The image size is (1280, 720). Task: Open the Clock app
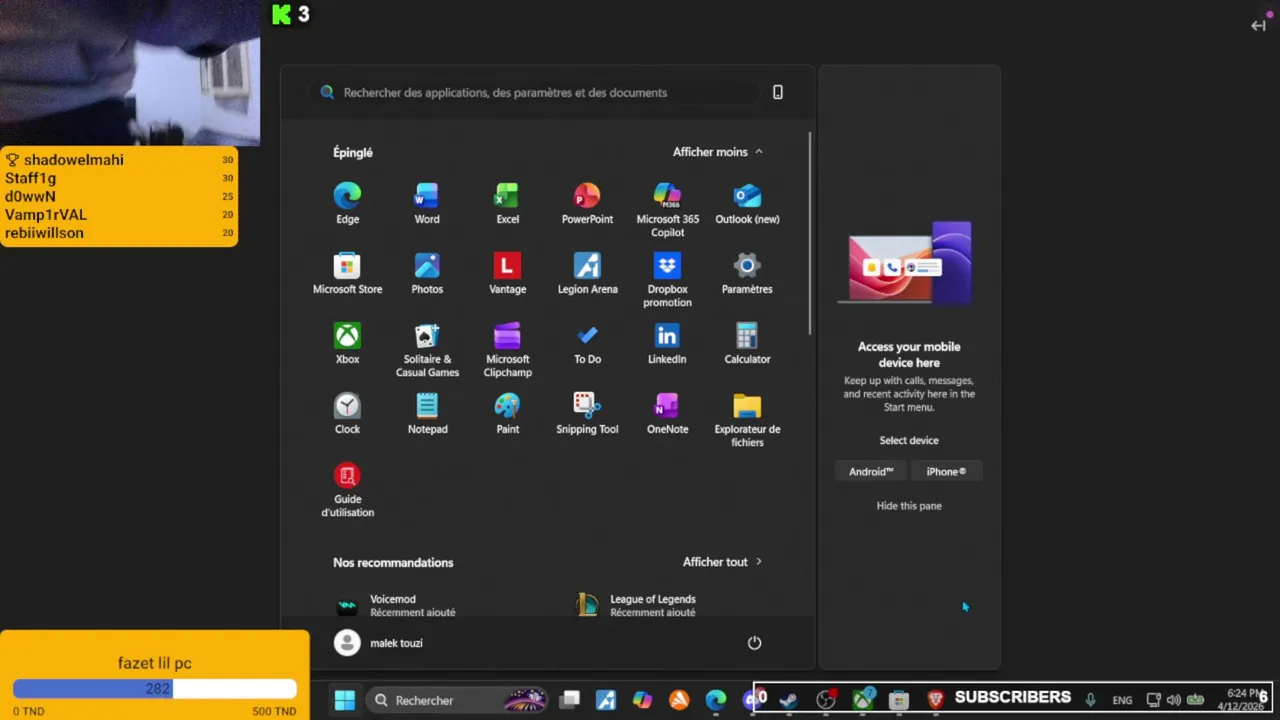tap(347, 414)
